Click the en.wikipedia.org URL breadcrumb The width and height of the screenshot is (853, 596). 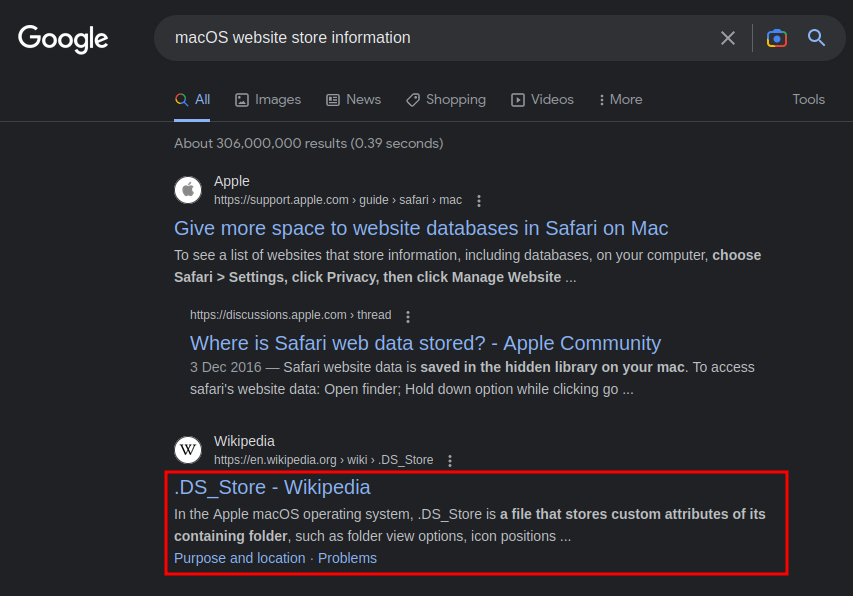tap(324, 460)
